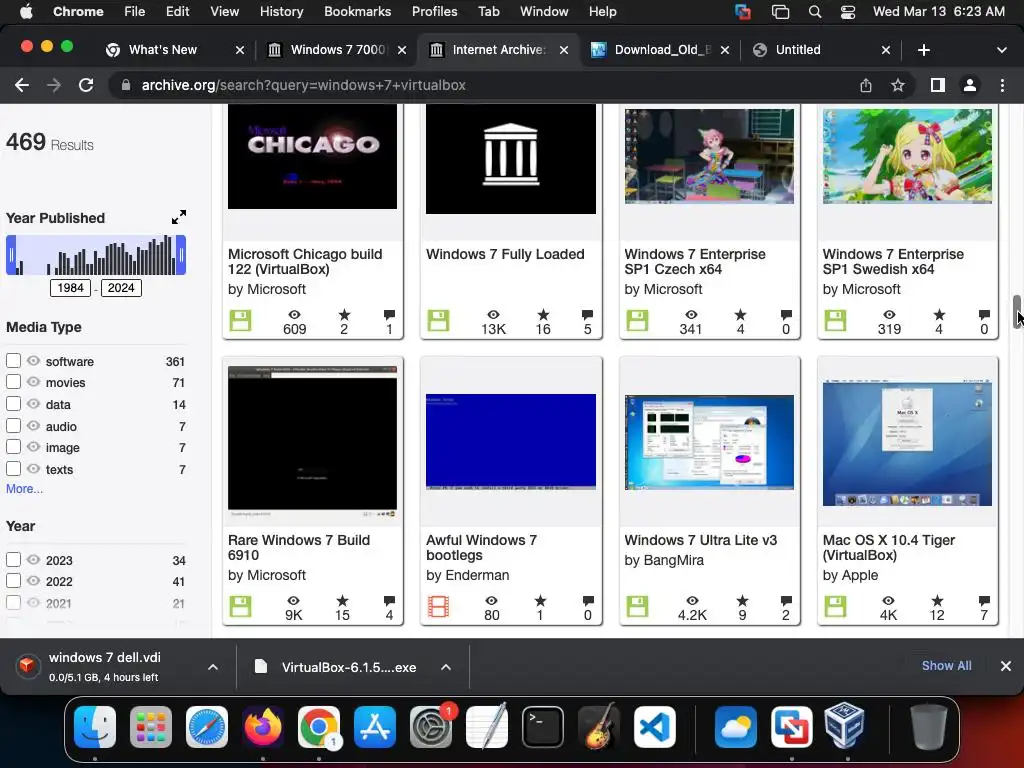Click the Chrome back arrow
Viewport: 1024px width, 768px height.
(x=22, y=85)
